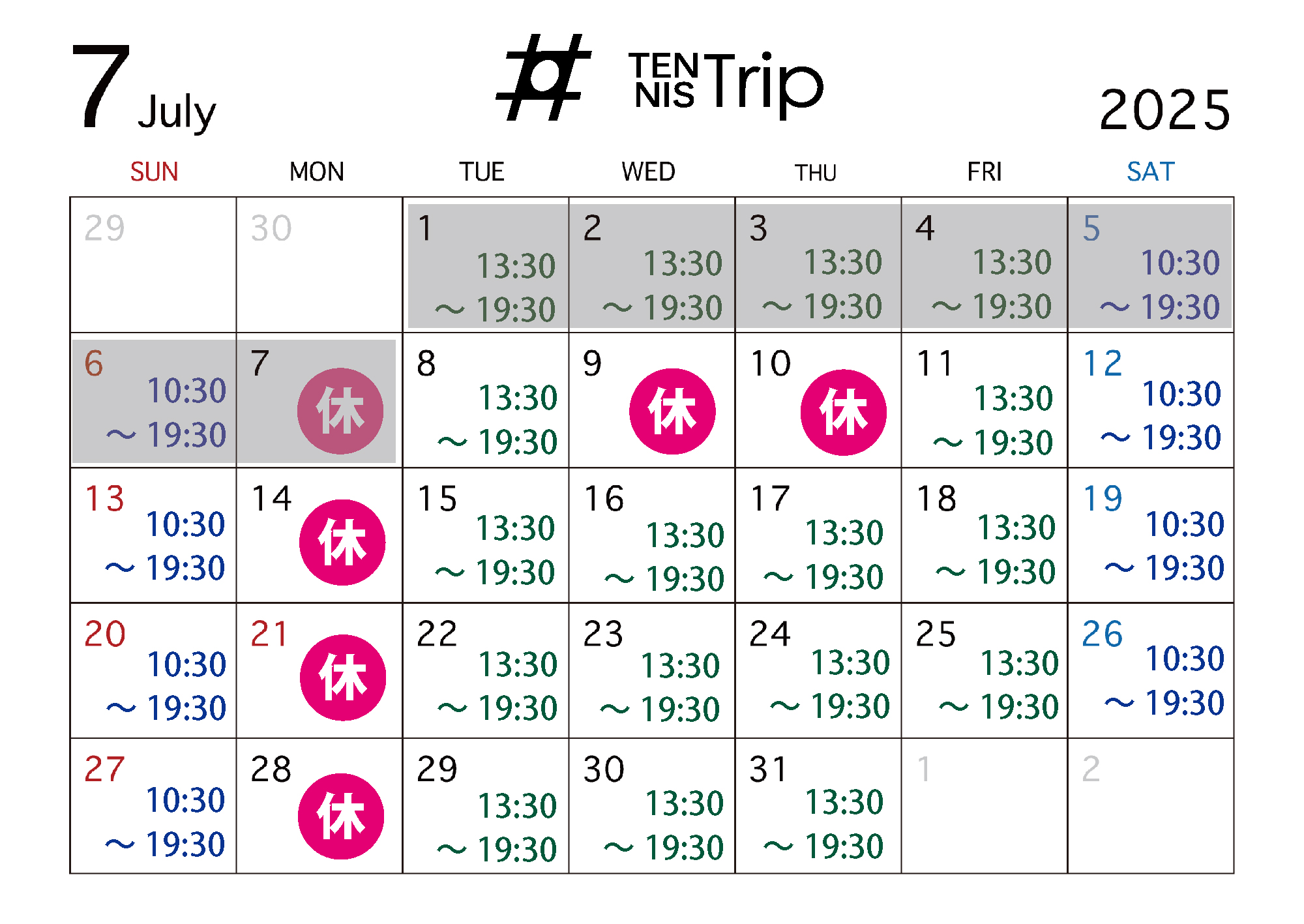1304x924 pixels.
Task: Click the closed-day icon on July 14
Action: [x=342, y=543]
